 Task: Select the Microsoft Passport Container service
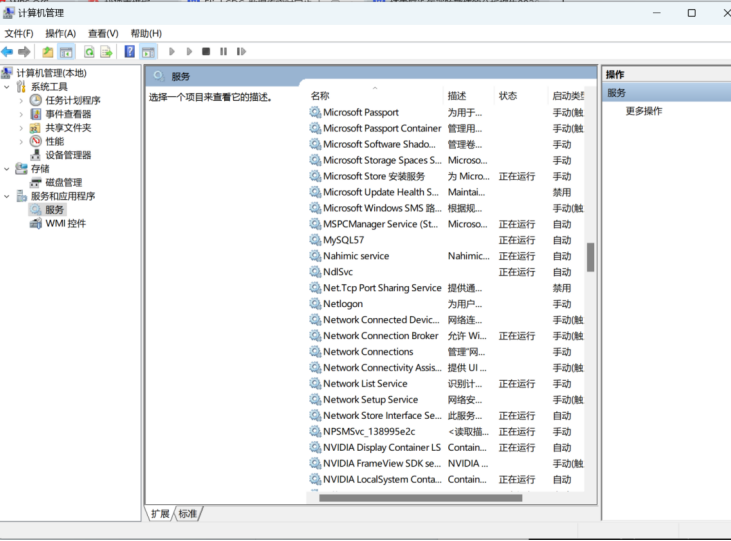446,128
